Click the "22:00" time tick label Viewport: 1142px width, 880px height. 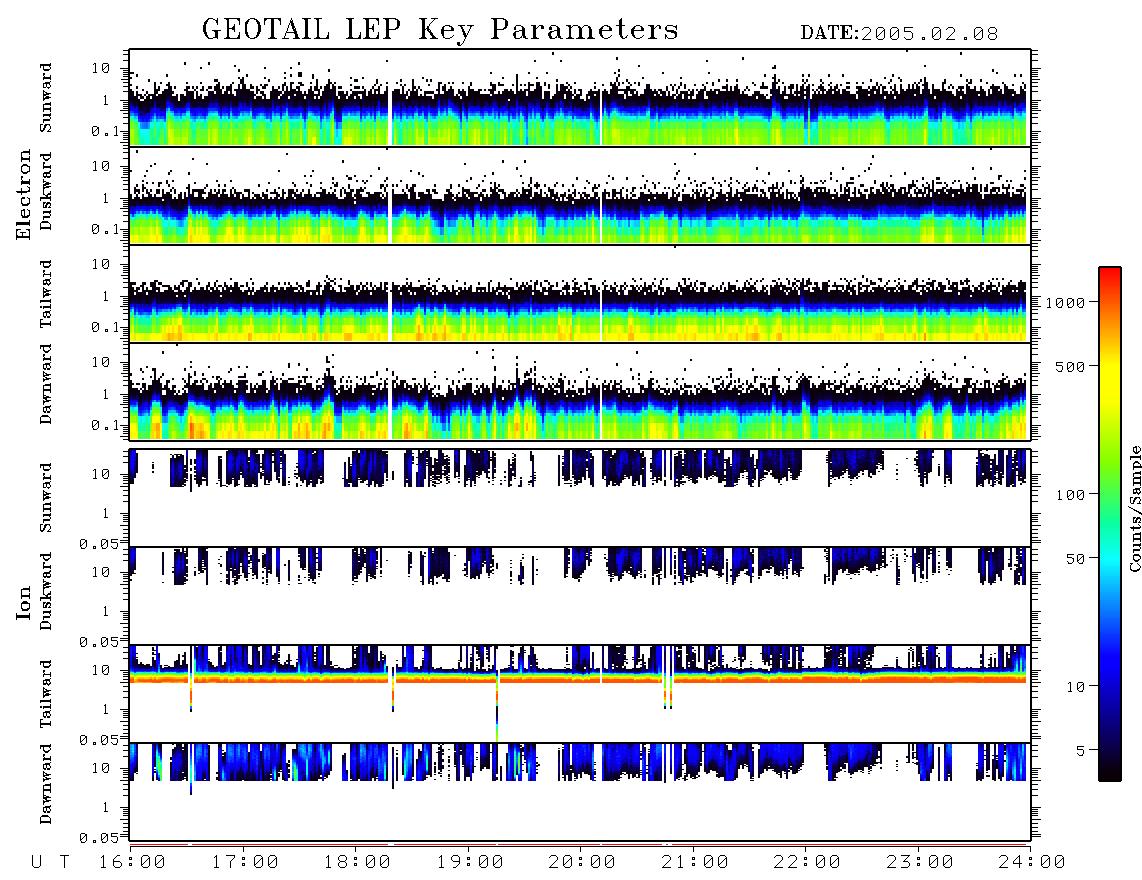808,863
